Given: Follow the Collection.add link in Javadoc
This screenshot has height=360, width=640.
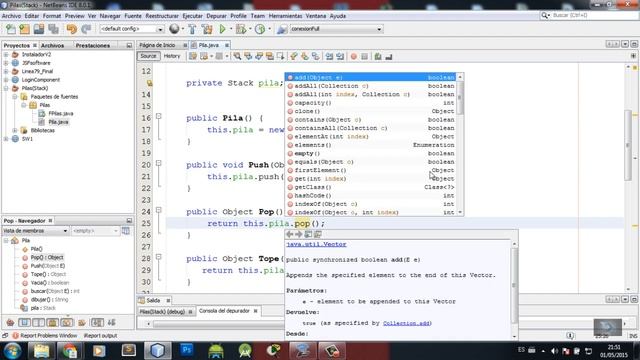Looking at the screenshot, I should tap(406, 323).
